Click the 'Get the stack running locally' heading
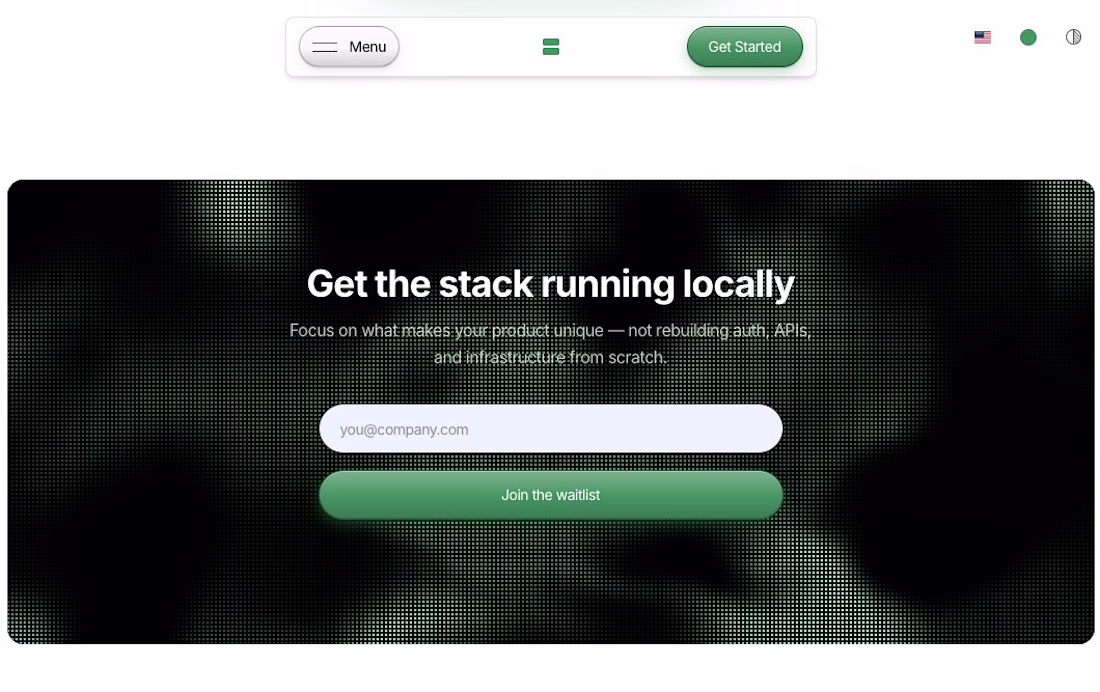Image resolution: width=1100 pixels, height=692 pixels. pos(551,284)
